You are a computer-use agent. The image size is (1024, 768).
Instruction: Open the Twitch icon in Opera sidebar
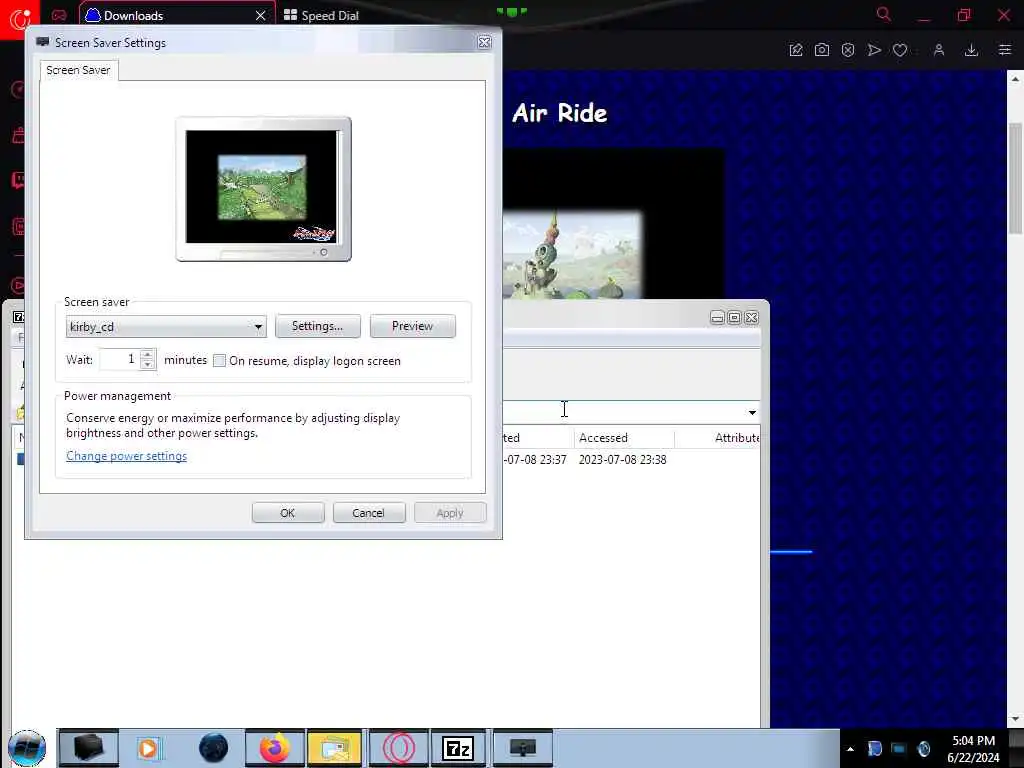pyautogui.click(x=18, y=180)
